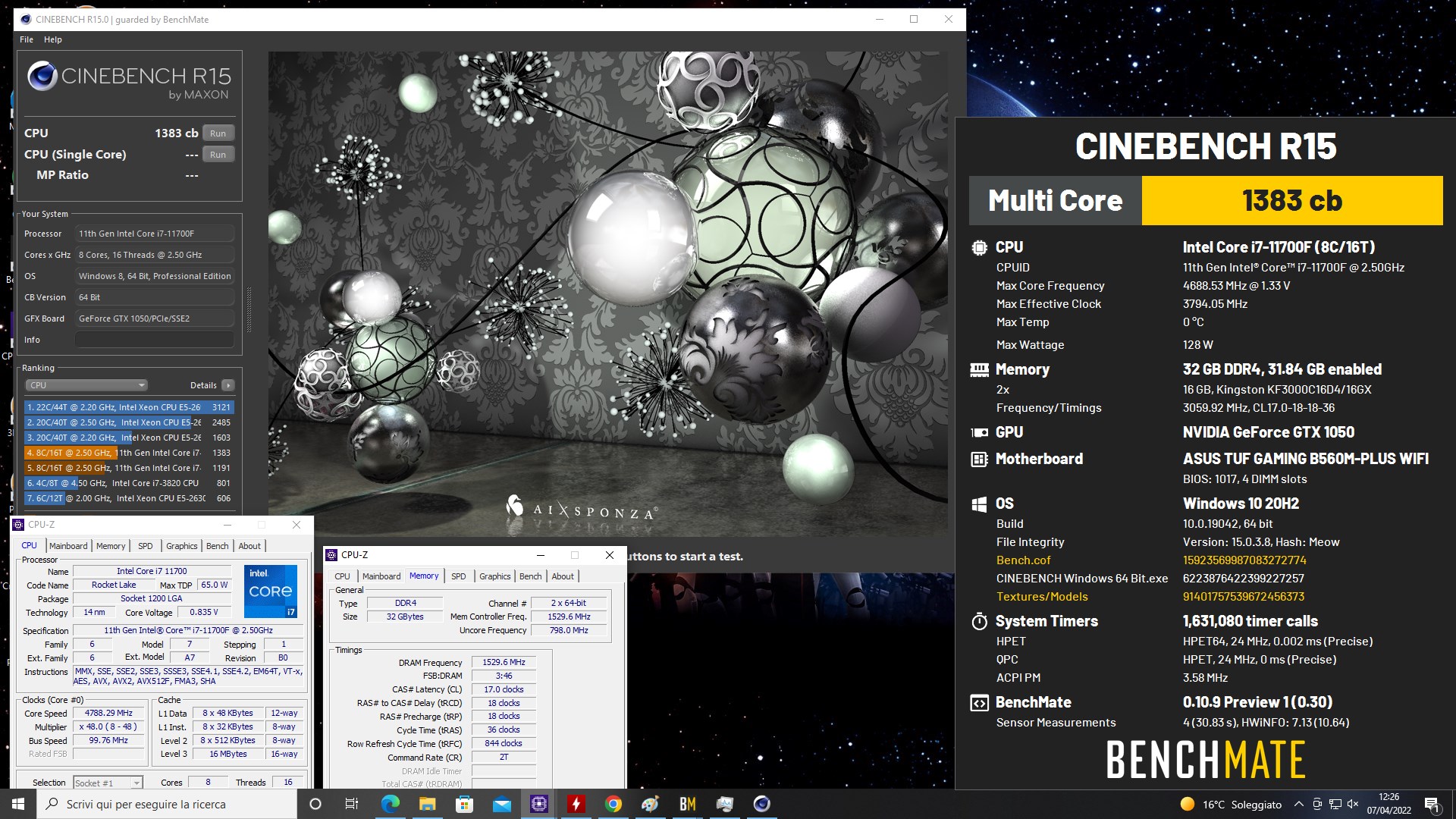
Task: Open About tab in left CPU-Z window
Action: pyautogui.click(x=249, y=546)
